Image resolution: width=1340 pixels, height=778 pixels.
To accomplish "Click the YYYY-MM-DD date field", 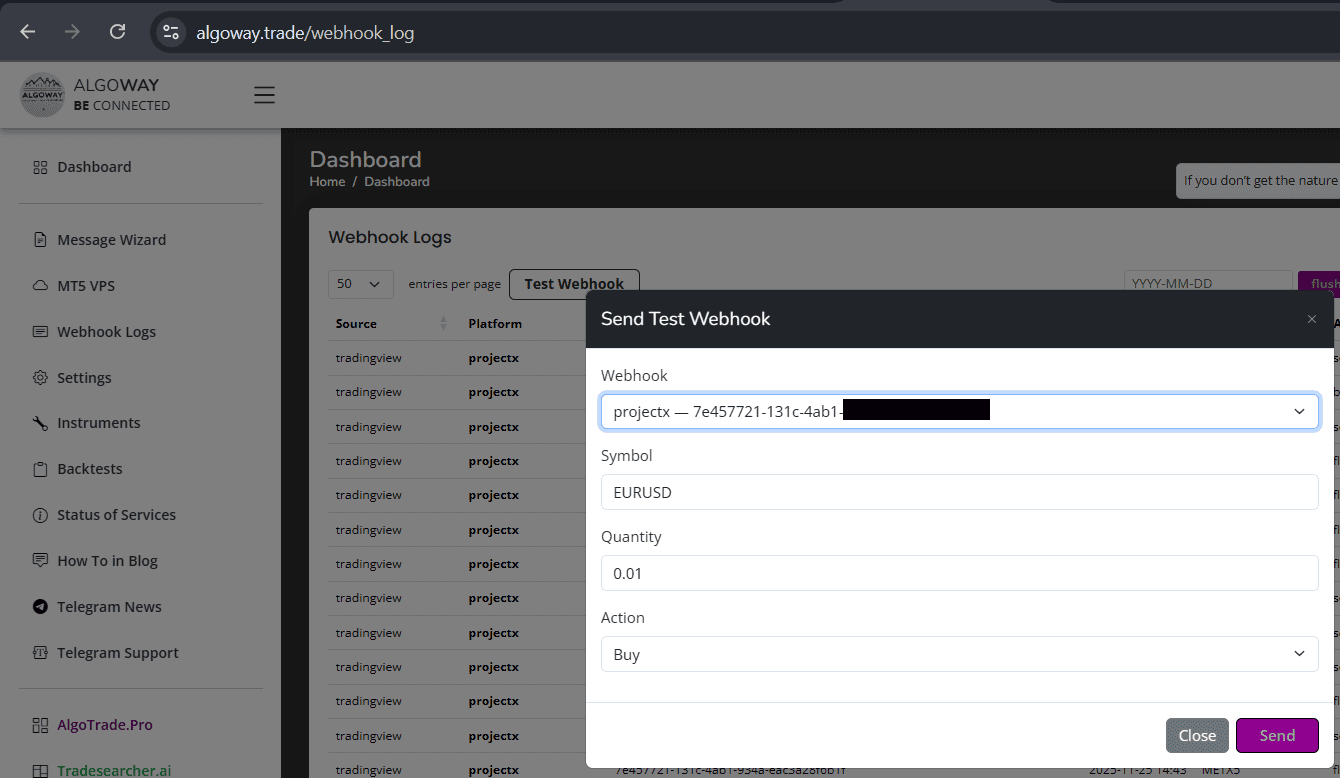I will click(x=1208, y=283).
